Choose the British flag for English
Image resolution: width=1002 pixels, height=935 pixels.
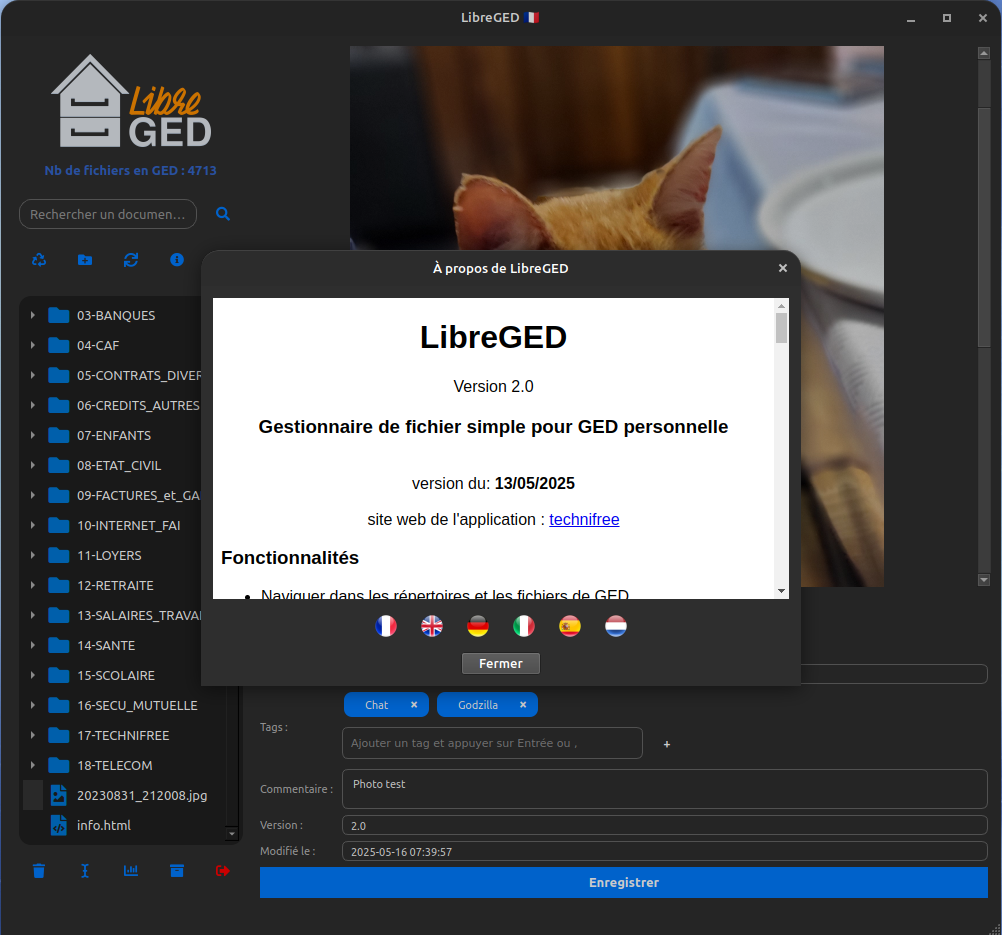click(x=432, y=626)
